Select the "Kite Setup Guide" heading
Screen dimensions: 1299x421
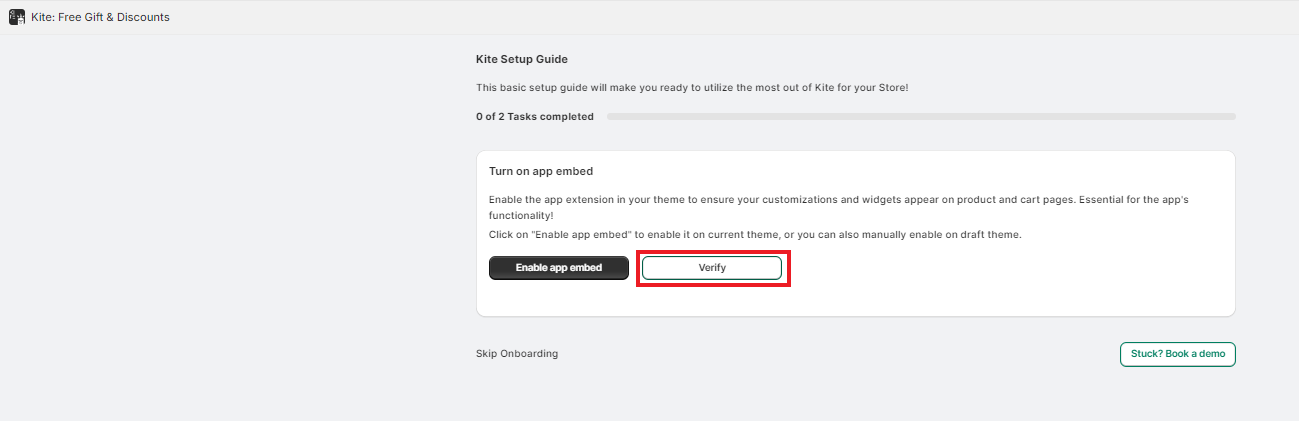pyautogui.click(x=522, y=60)
